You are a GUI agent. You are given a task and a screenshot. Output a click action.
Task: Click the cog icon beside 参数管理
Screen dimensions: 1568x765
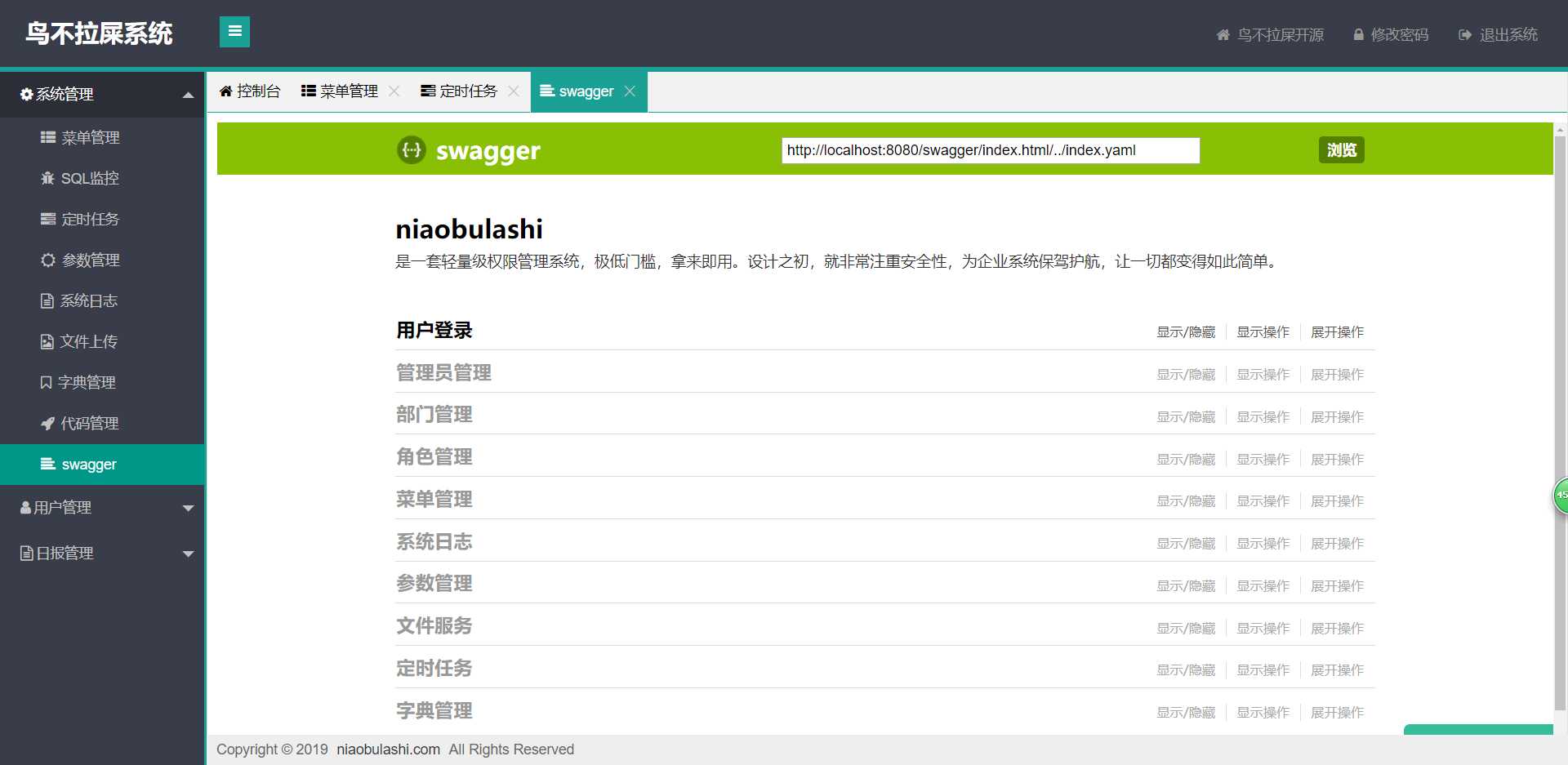click(48, 260)
